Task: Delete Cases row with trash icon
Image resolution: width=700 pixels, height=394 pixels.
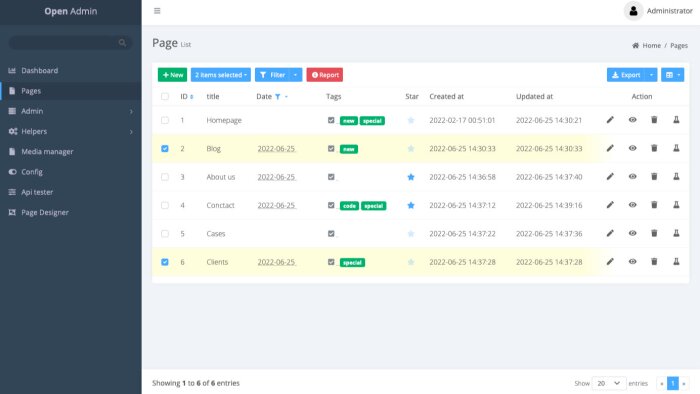Action: click(x=654, y=233)
